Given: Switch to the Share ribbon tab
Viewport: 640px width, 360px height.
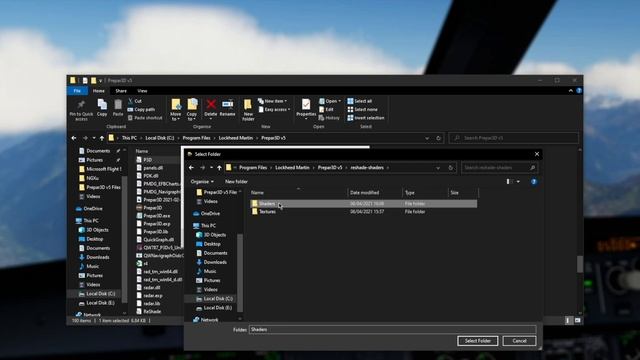Looking at the screenshot, I should (121, 91).
